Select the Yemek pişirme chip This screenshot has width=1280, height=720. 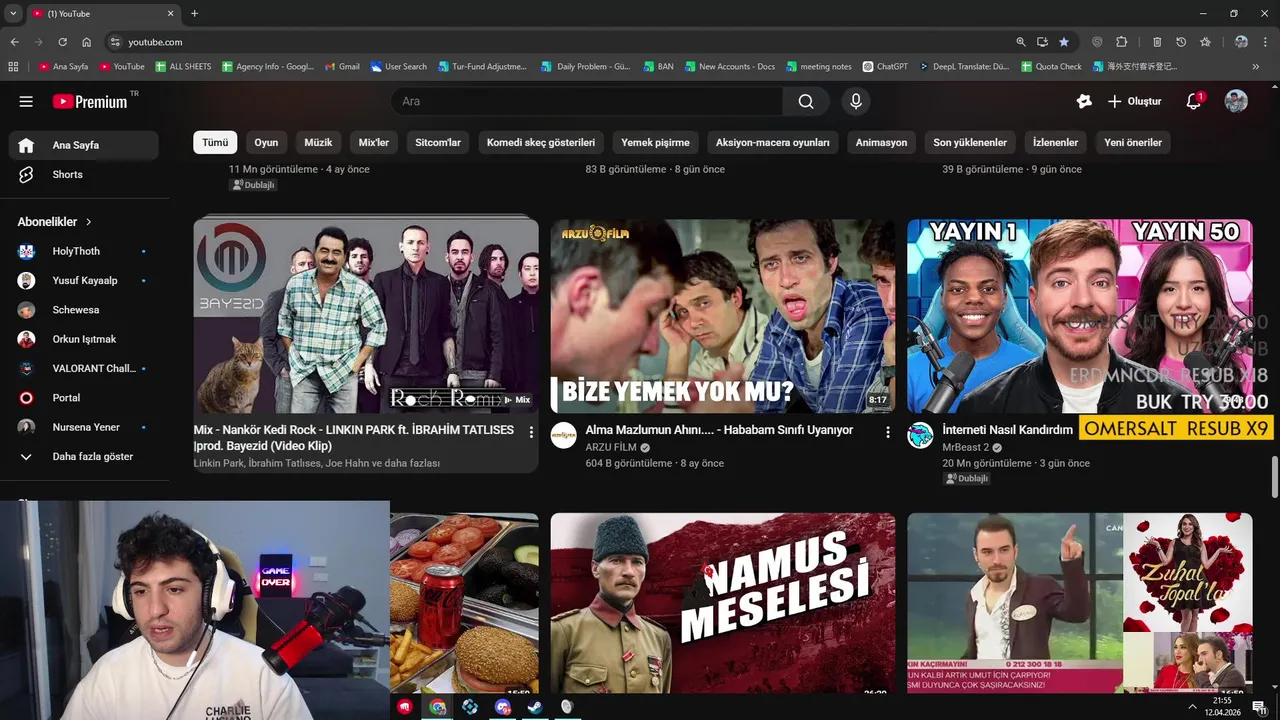click(655, 142)
